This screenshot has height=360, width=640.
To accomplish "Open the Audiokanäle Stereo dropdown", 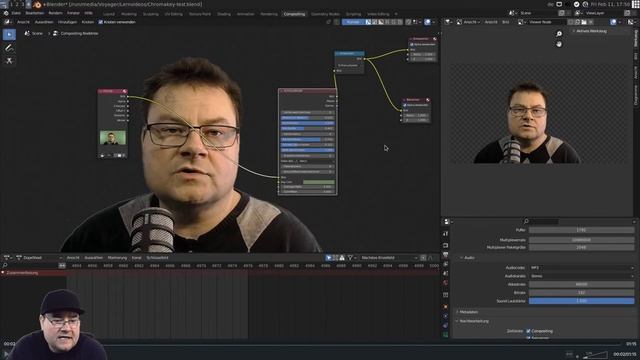I will [582, 276].
